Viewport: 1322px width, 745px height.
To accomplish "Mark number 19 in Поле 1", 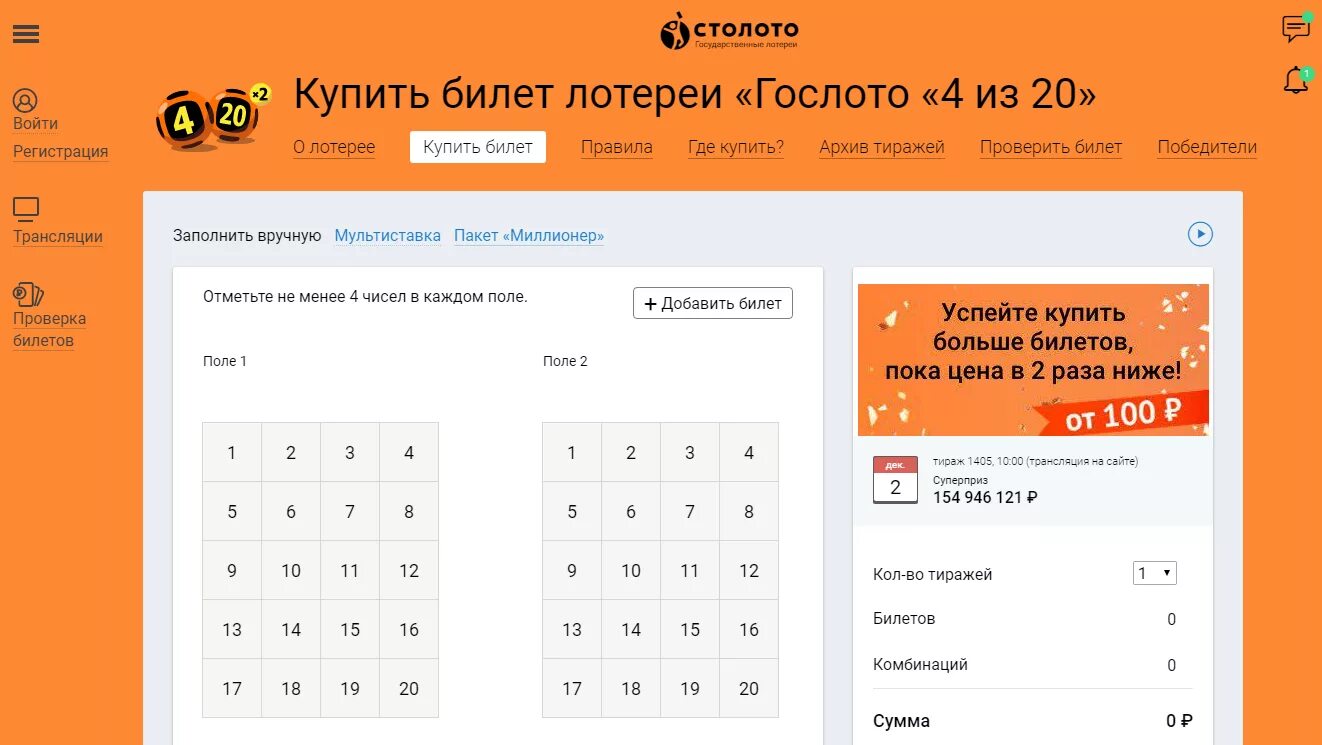I will tap(350, 688).
